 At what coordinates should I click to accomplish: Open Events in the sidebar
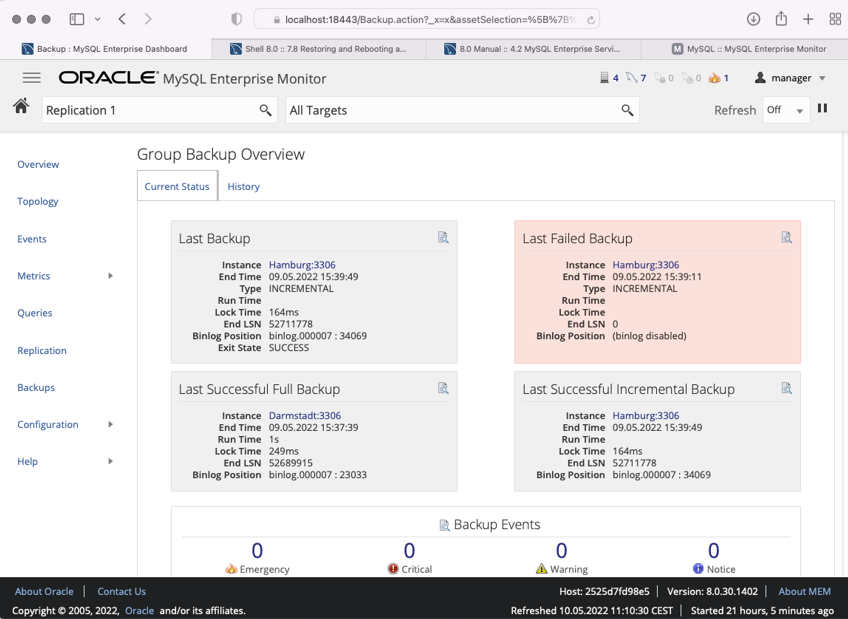pos(31,239)
